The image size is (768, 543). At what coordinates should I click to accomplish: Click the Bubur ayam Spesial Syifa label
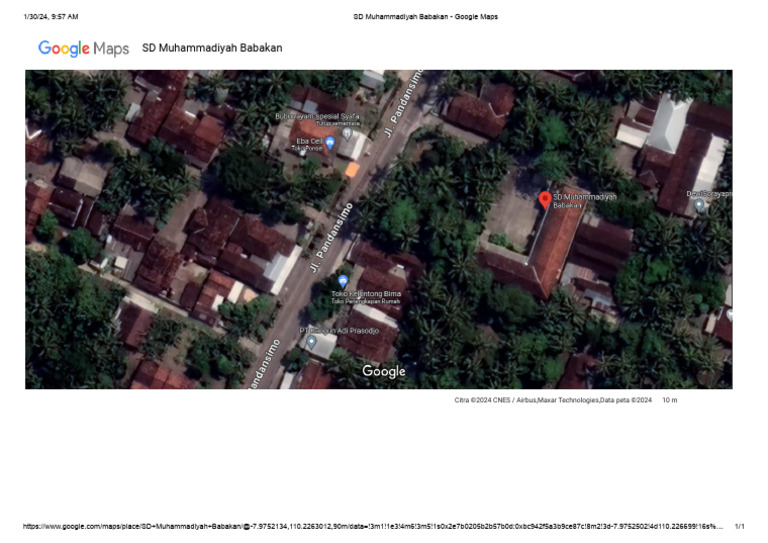coord(317,117)
